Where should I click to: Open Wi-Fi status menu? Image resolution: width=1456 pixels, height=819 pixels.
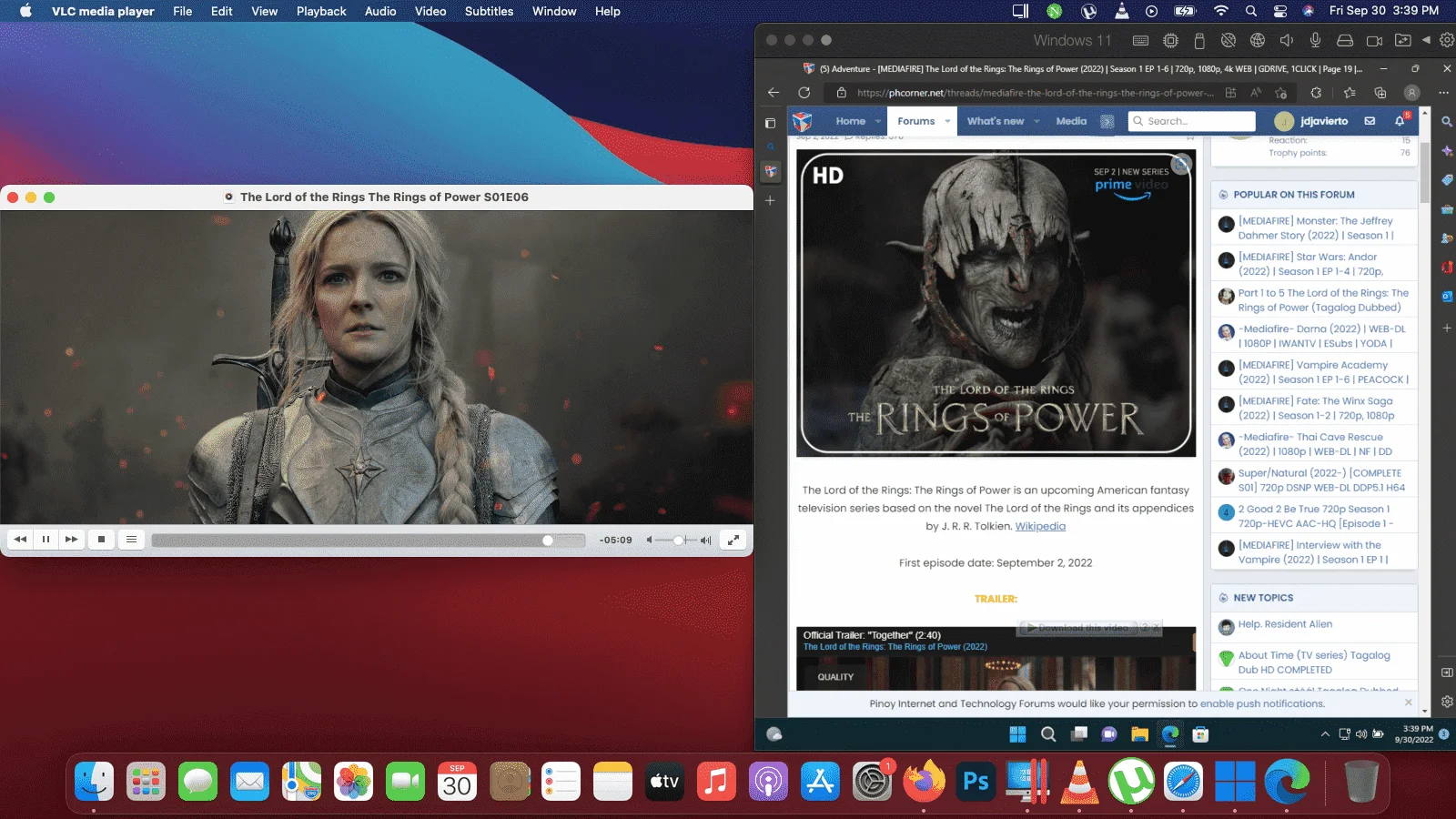(1221, 11)
